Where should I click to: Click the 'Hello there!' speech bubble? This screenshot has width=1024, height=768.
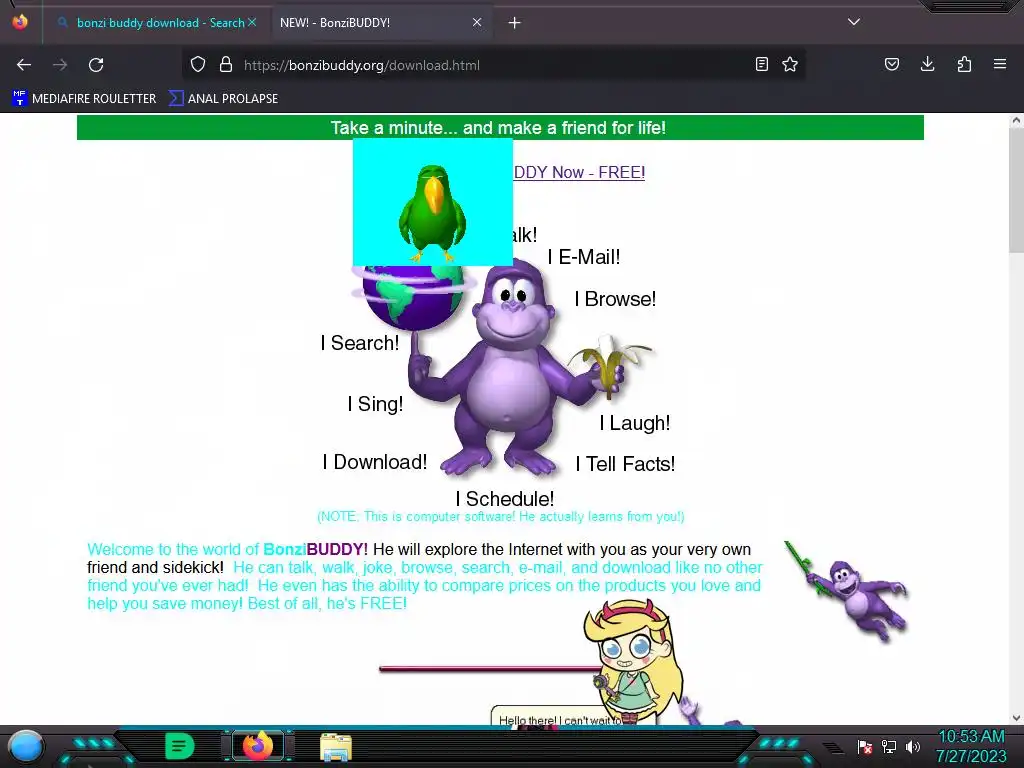(x=554, y=716)
